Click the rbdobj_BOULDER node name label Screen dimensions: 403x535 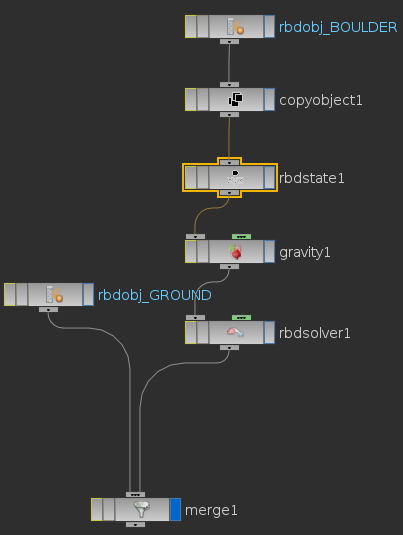coord(338,27)
